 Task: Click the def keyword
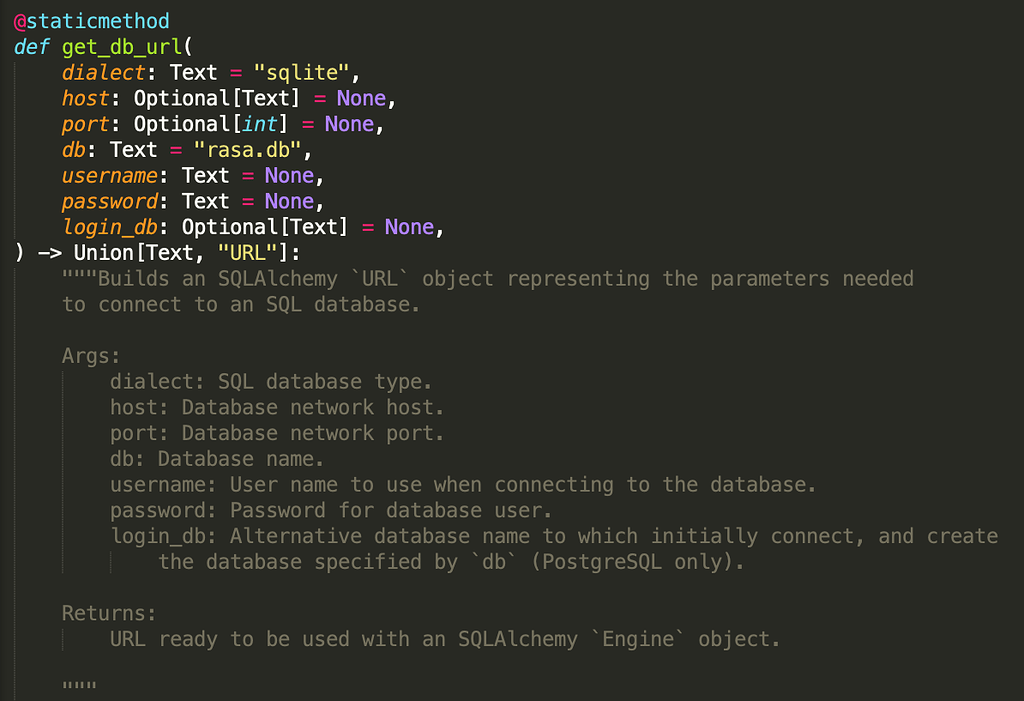click(31, 46)
